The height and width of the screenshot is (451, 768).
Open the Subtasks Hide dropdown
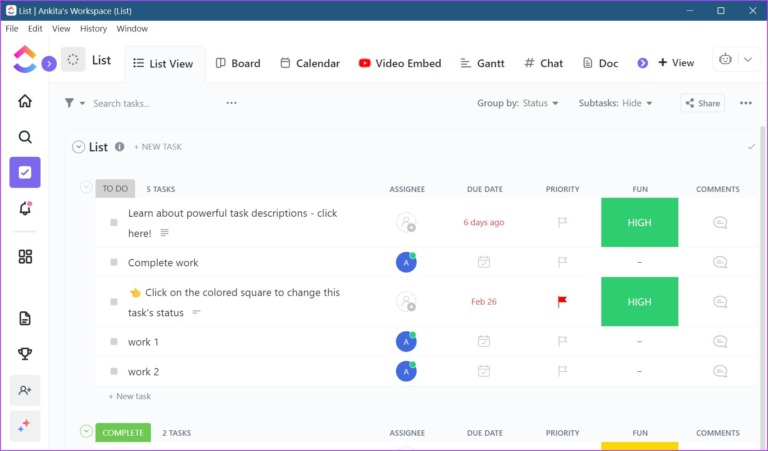[615, 103]
